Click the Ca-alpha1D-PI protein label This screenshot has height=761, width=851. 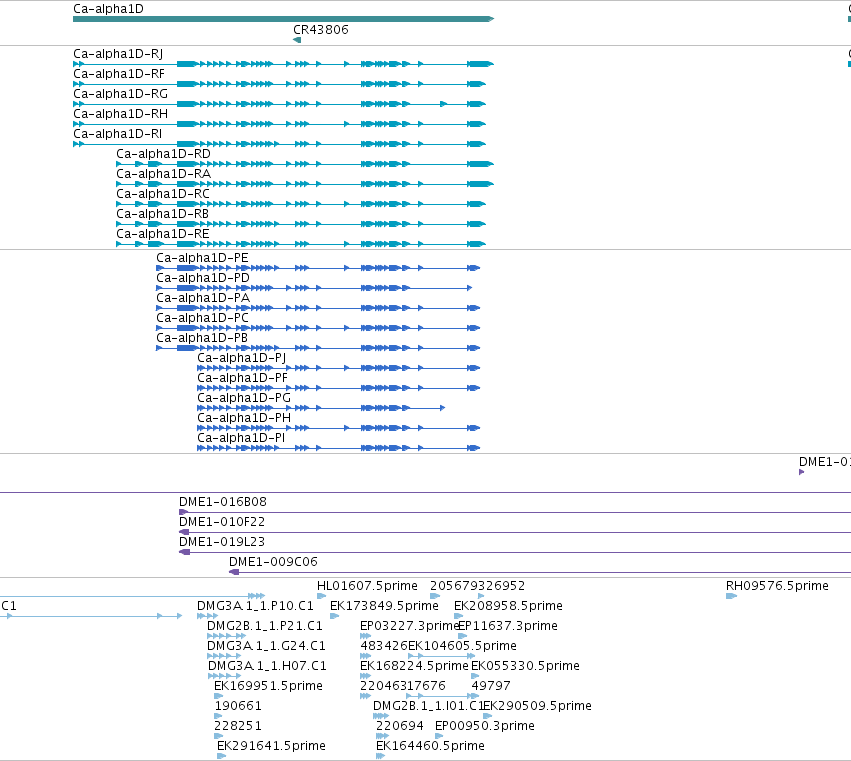click(x=241, y=439)
